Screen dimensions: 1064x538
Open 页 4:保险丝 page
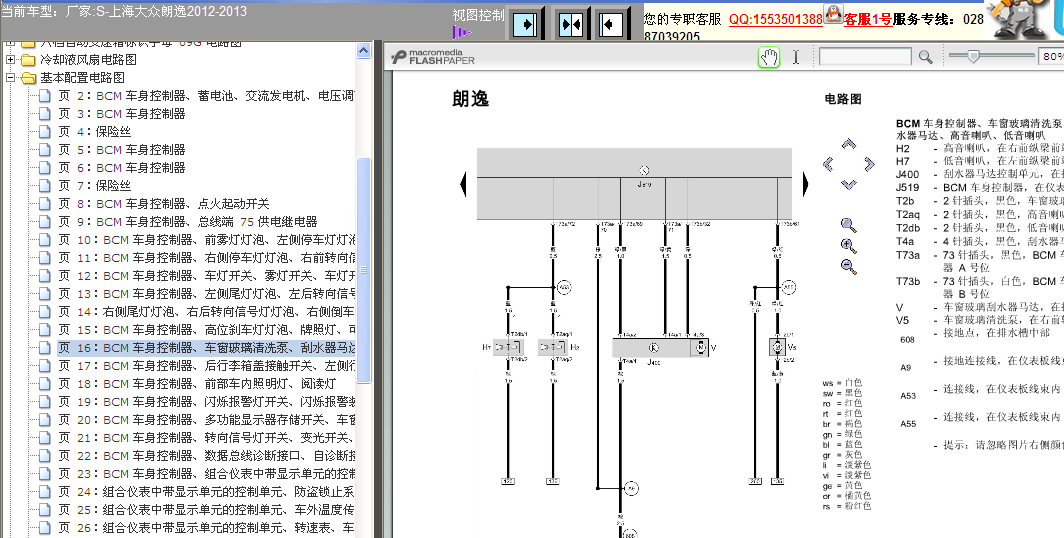[x=94, y=132]
